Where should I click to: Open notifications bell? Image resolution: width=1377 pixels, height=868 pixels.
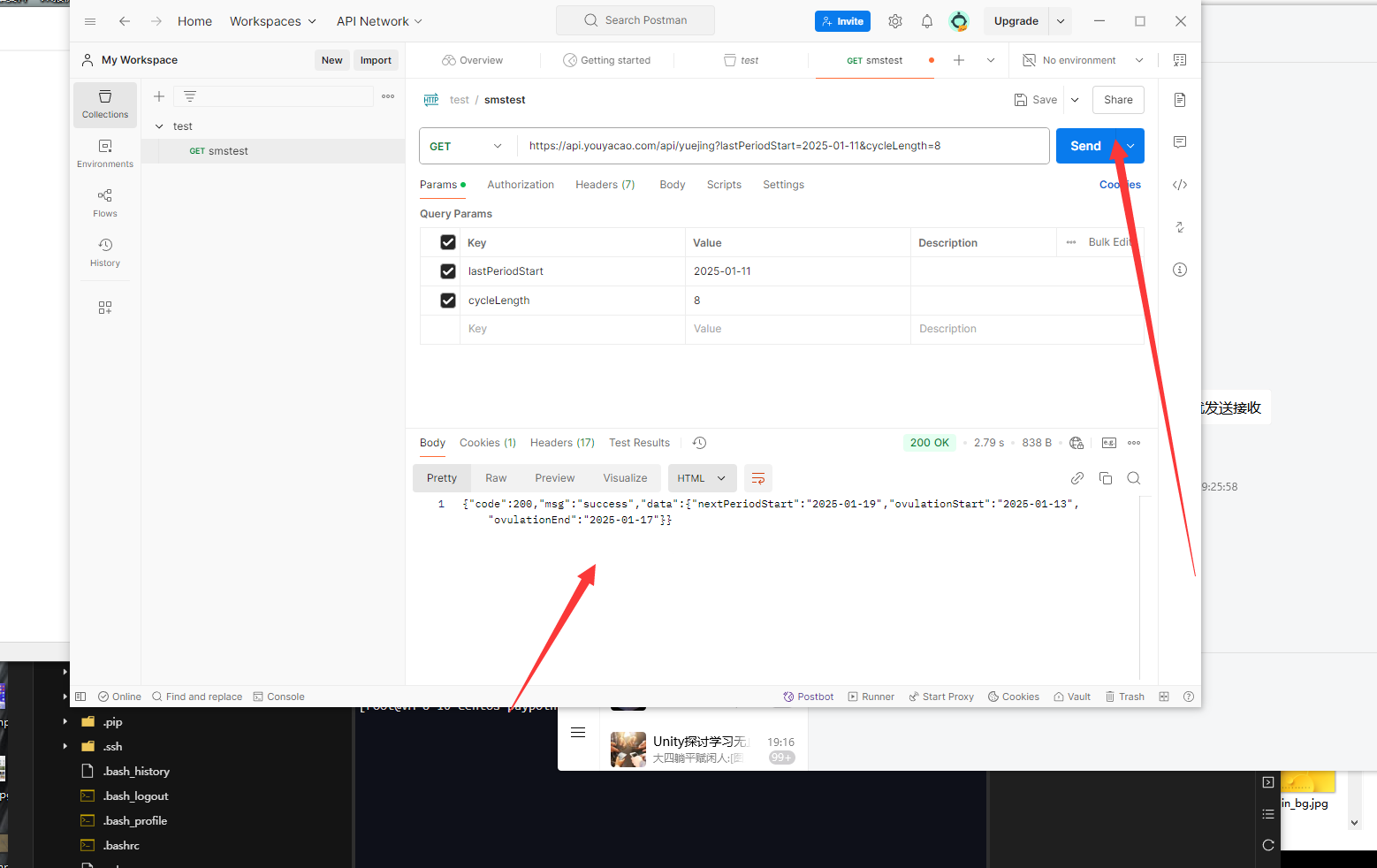[927, 21]
